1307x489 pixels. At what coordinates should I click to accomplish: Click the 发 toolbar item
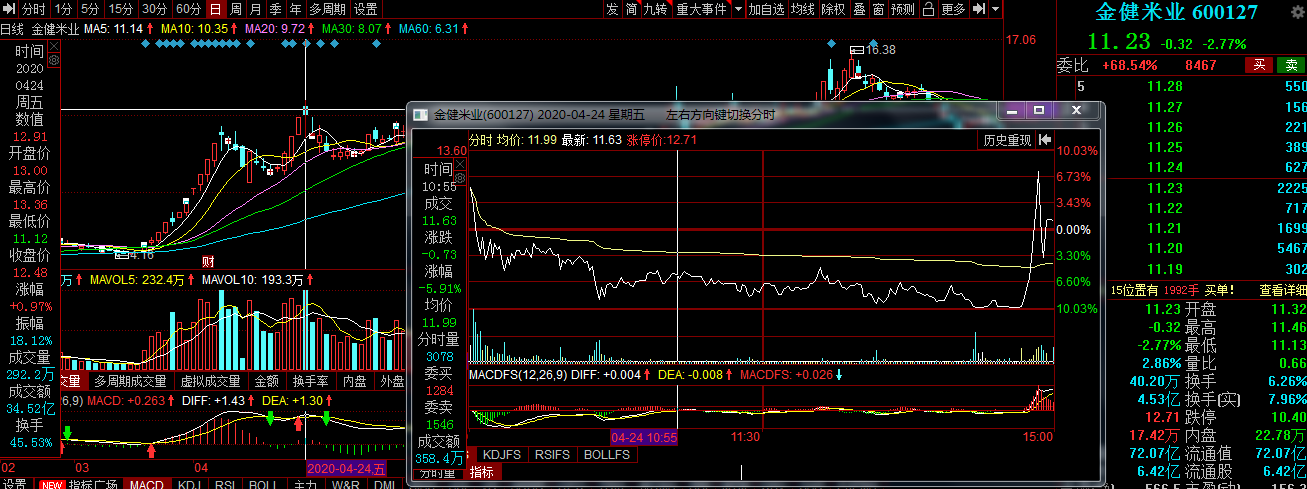pos(612,9)
